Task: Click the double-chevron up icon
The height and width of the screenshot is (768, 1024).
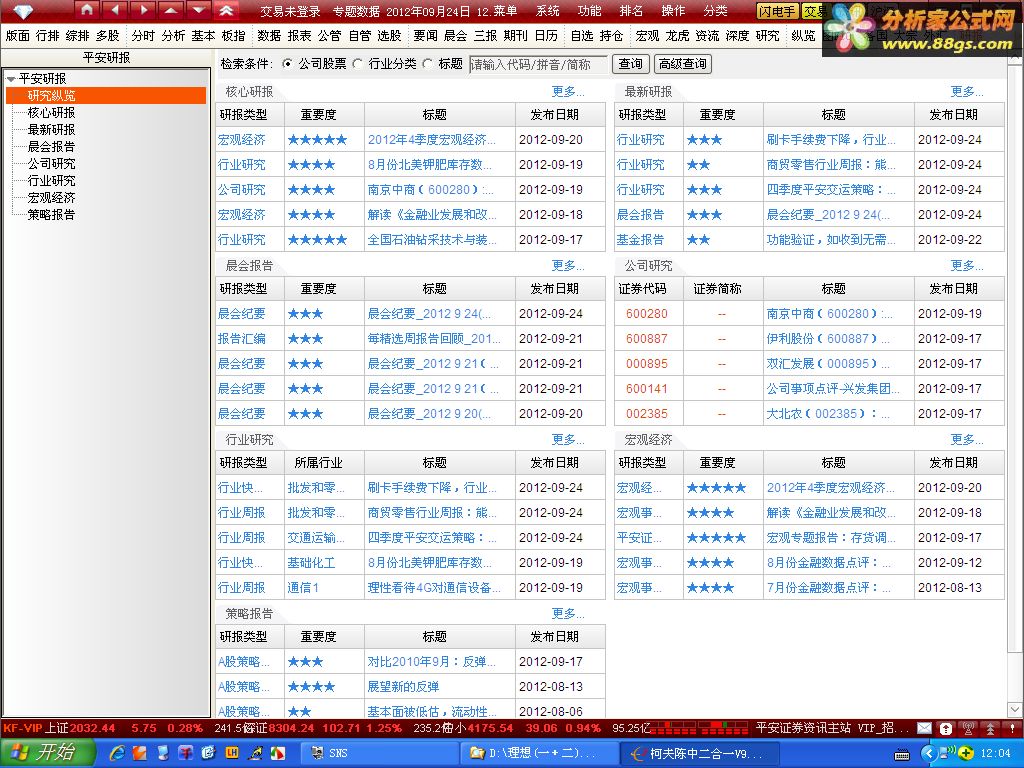Action: coord(227,10)
